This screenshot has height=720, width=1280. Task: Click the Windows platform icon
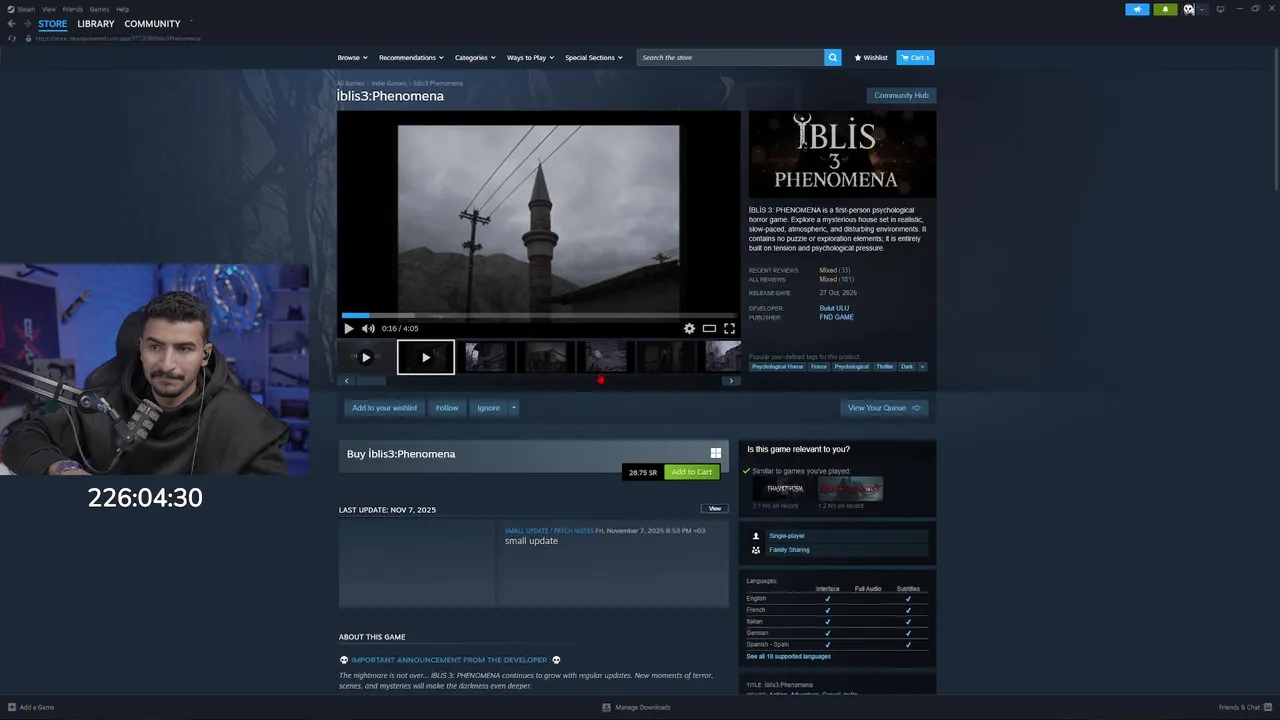tap(716, 453)
